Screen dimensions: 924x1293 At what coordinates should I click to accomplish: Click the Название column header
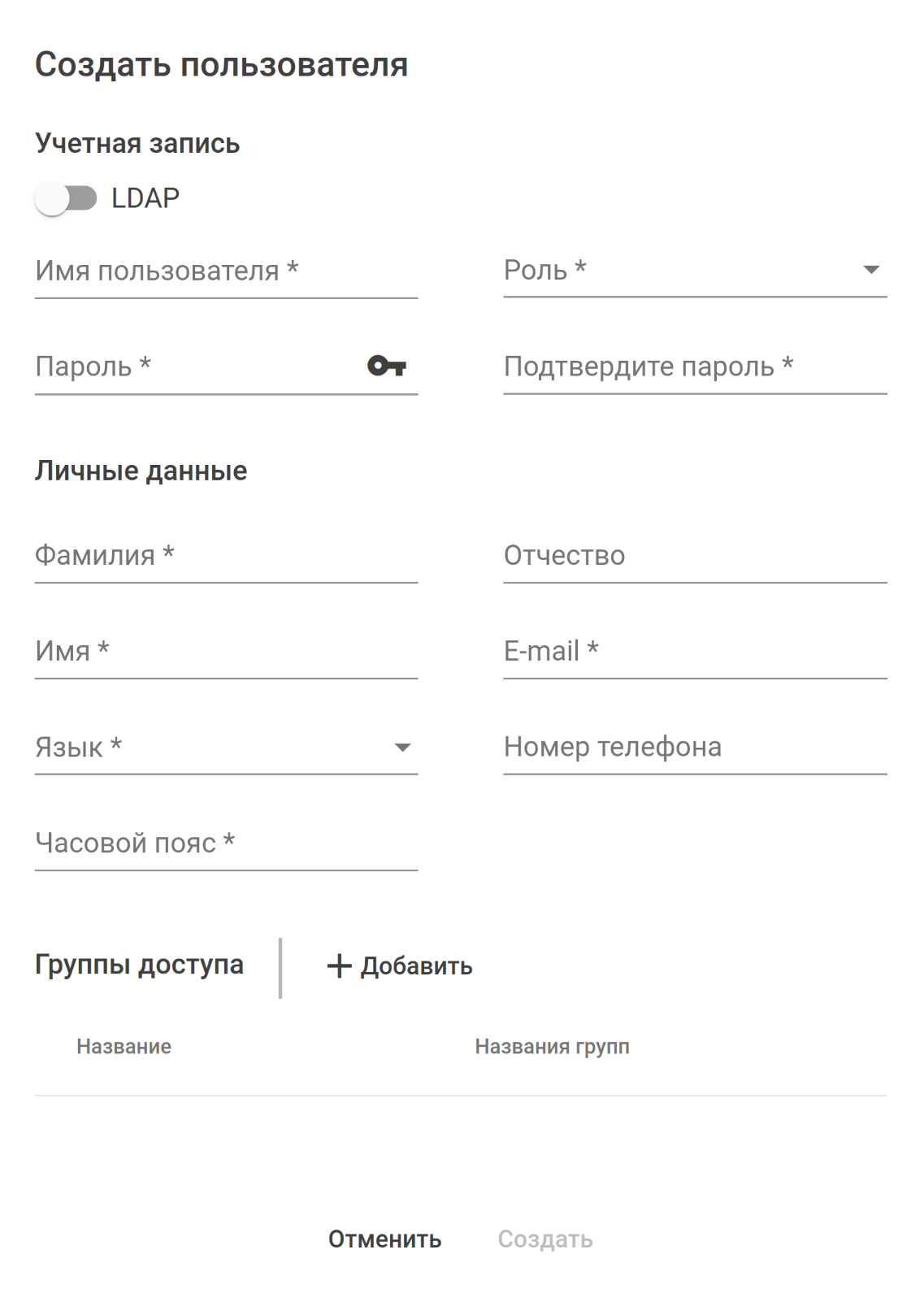[124, 1047]
